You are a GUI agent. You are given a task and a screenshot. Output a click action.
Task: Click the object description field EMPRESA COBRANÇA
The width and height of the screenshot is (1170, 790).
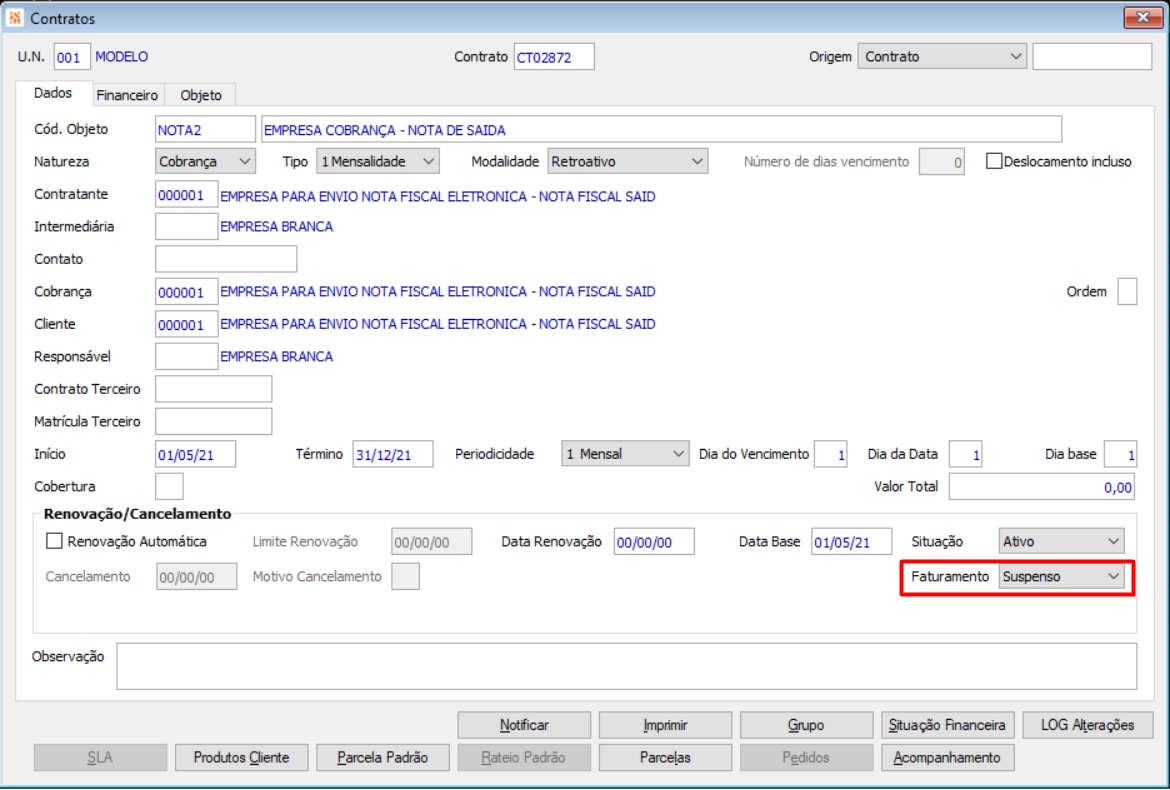tap(661, 129)
